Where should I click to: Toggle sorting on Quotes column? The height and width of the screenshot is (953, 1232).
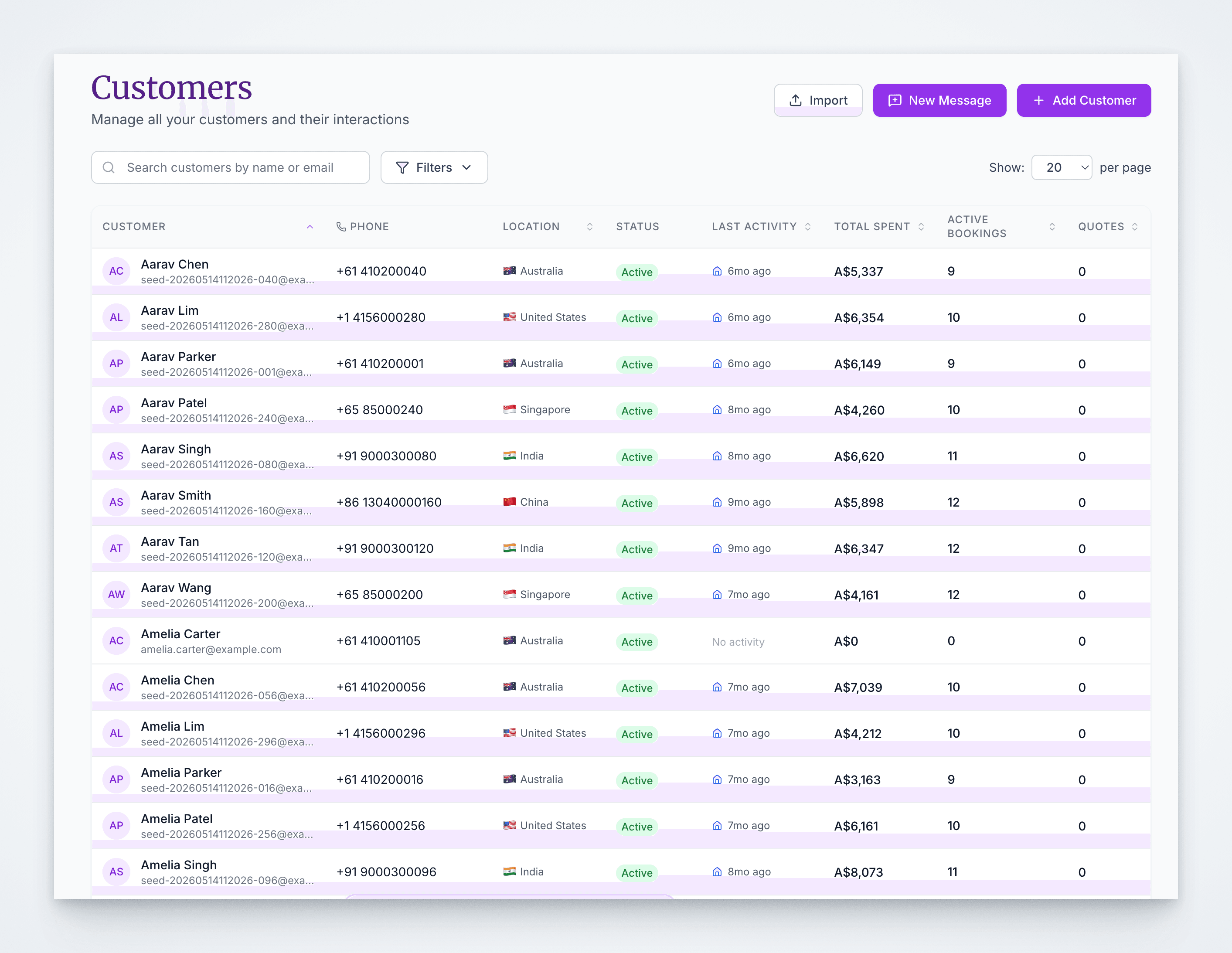tap(1134, 226)
